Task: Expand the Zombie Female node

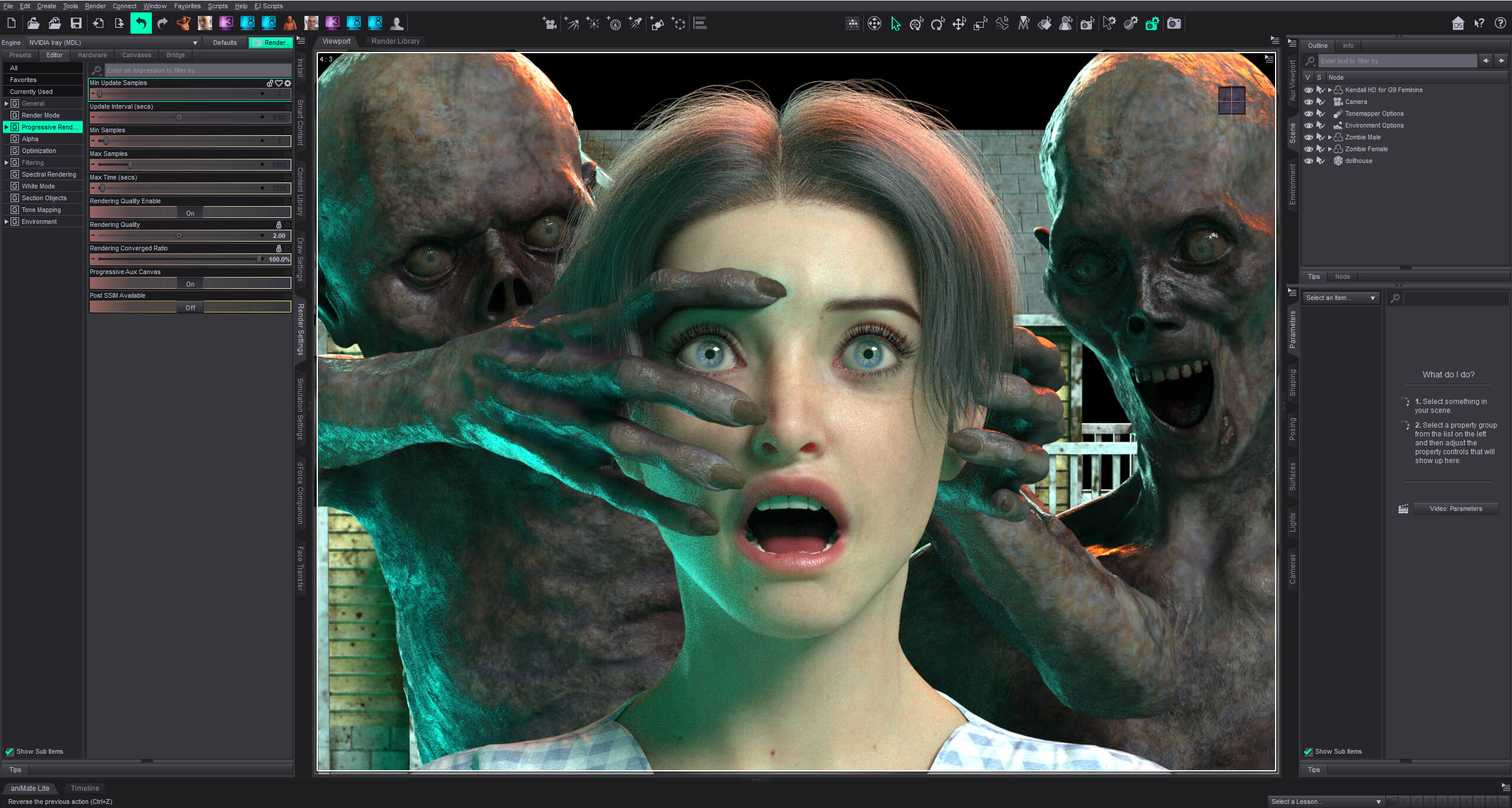Action: pos(1330,149)
